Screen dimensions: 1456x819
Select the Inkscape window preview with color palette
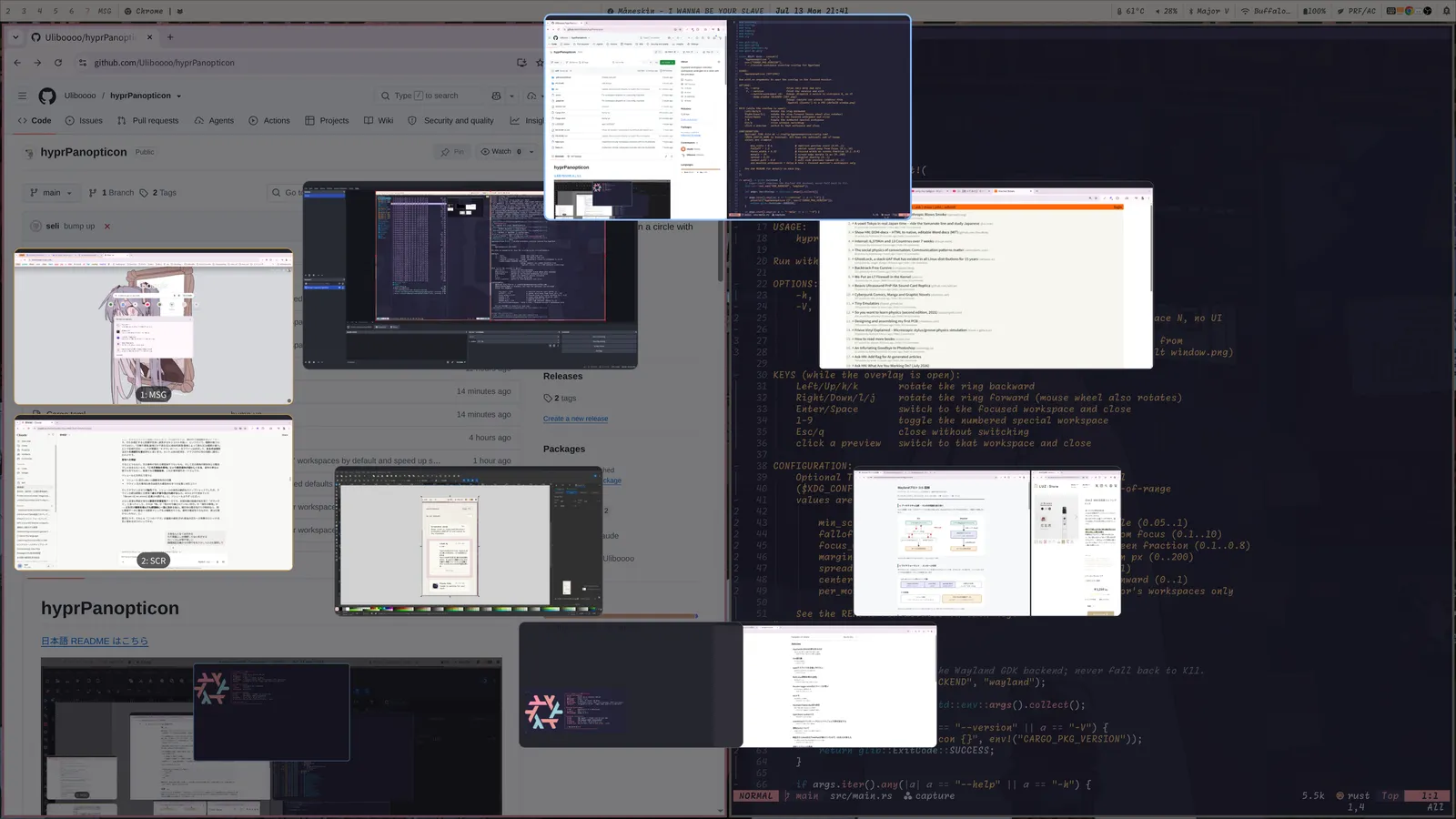tap(469, 541)
